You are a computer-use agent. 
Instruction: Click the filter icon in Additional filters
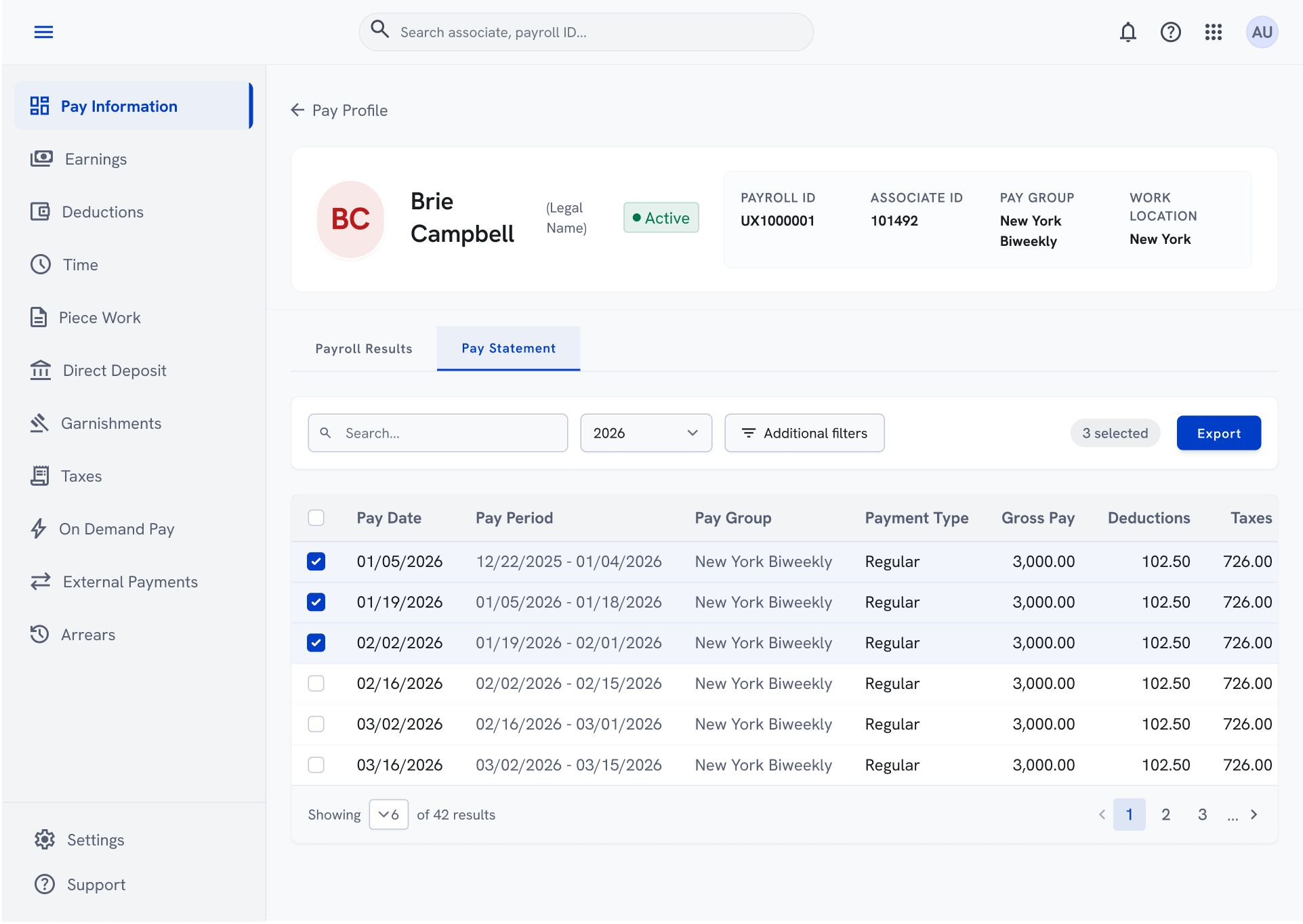click(748, 433)
